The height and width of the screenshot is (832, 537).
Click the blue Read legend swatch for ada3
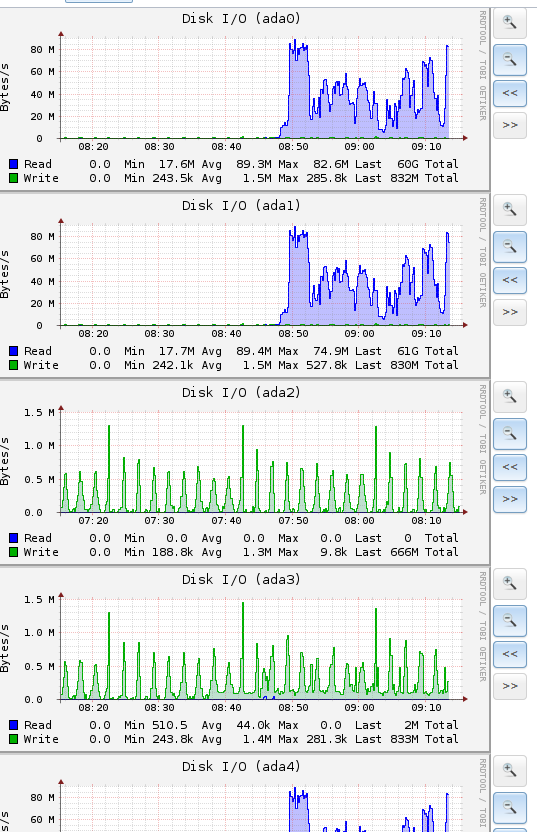click(x=13, y=724)
